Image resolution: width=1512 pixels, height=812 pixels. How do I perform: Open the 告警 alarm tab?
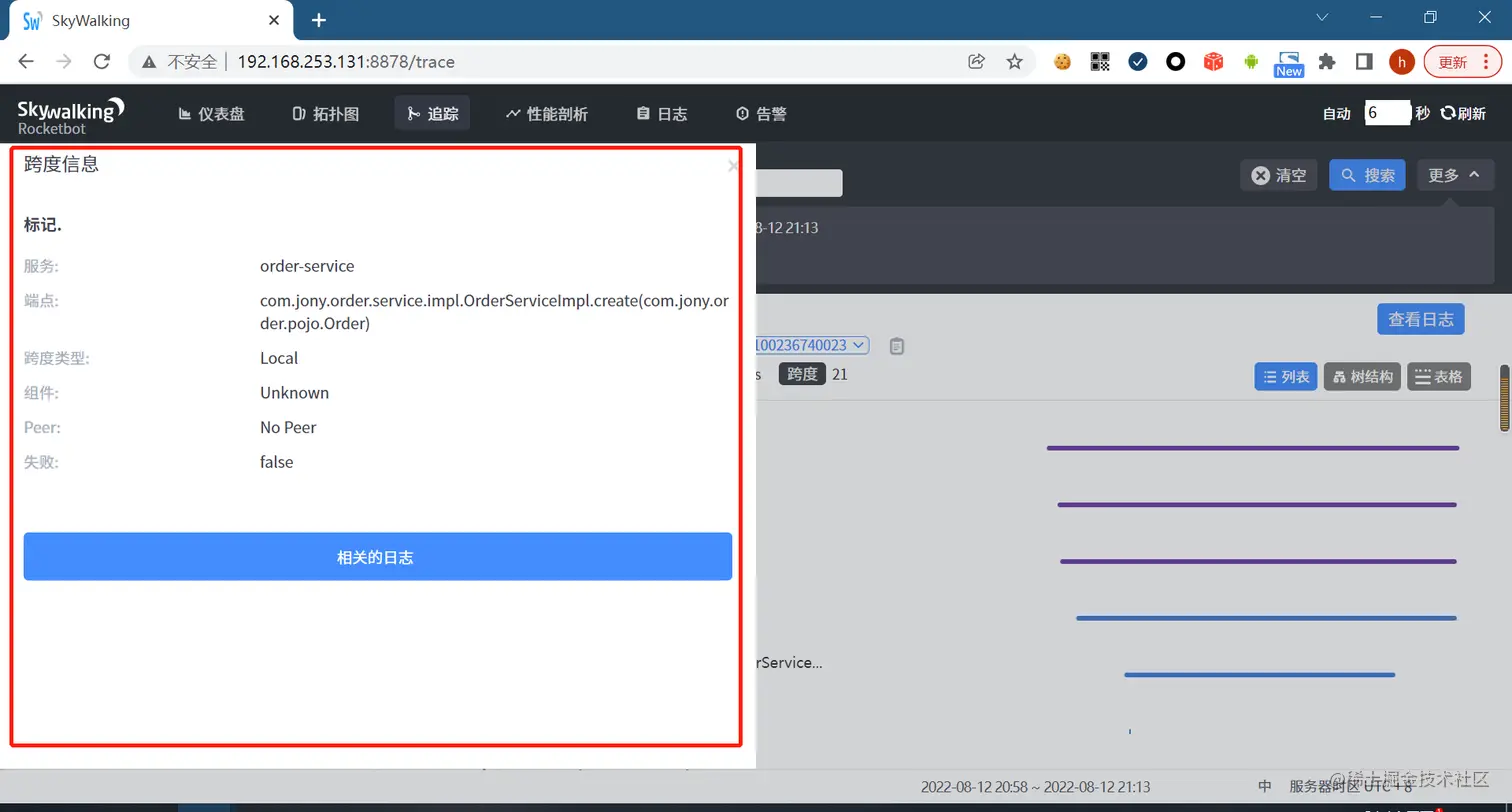(761, 114)
